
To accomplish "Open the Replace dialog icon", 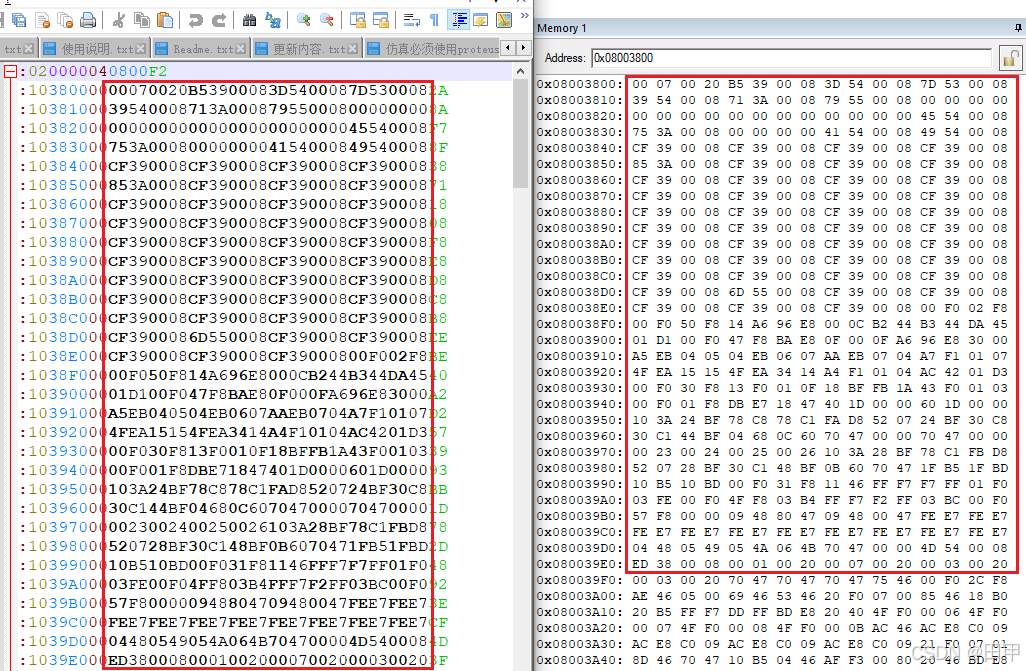I will pyautogui.click(x=273, y=20).
